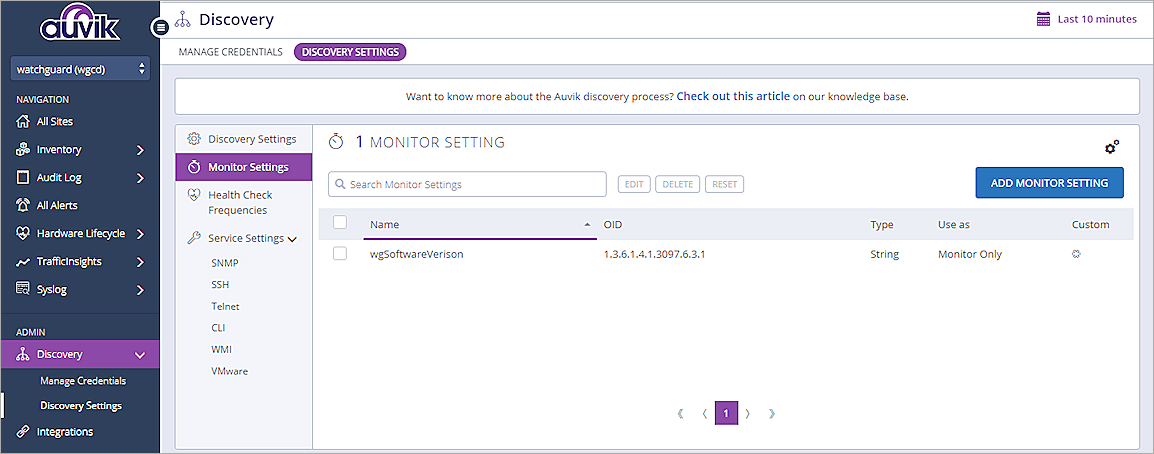1154x454 pixels.
Task: Expand the Syslog submenu arrow
Action: point(141,290)
